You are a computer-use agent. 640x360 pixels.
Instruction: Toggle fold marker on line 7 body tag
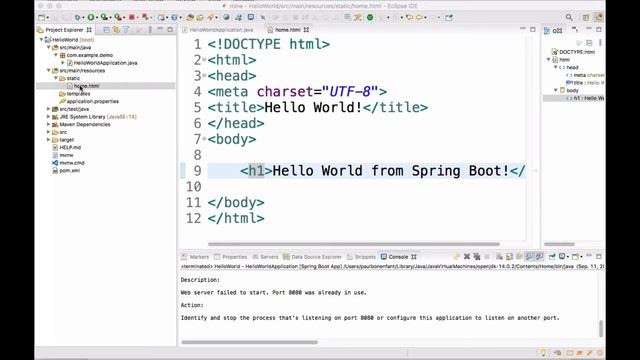tap(204, 139)
